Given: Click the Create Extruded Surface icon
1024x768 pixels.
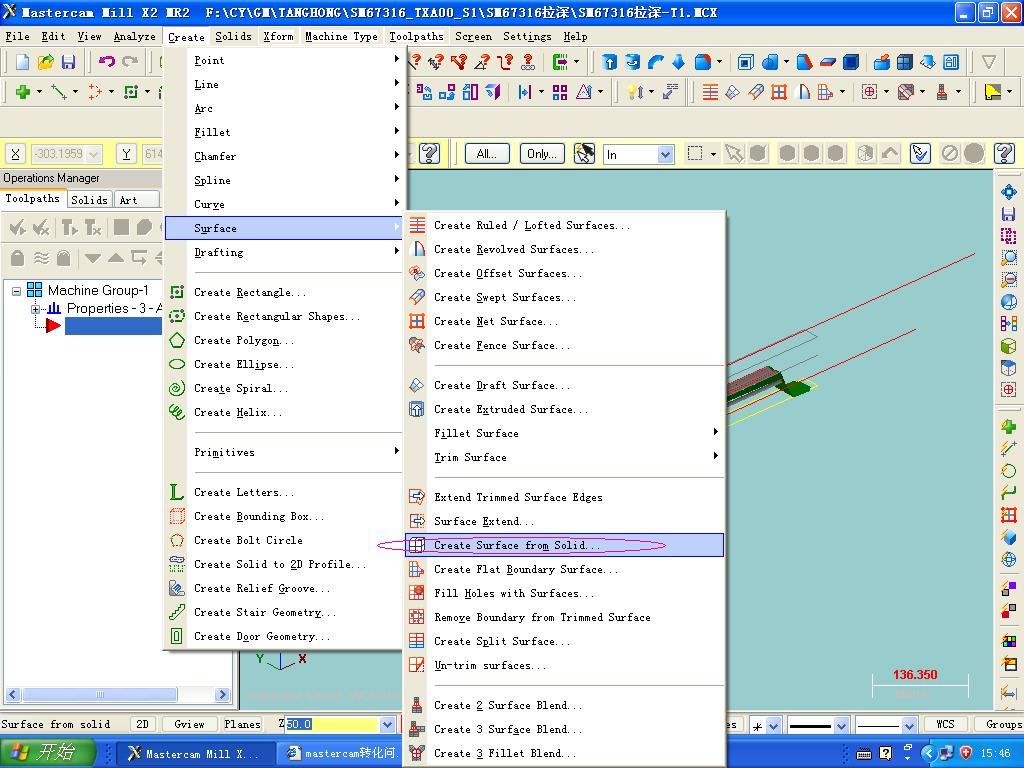Looking at the screenshot, I should [417, 409].
